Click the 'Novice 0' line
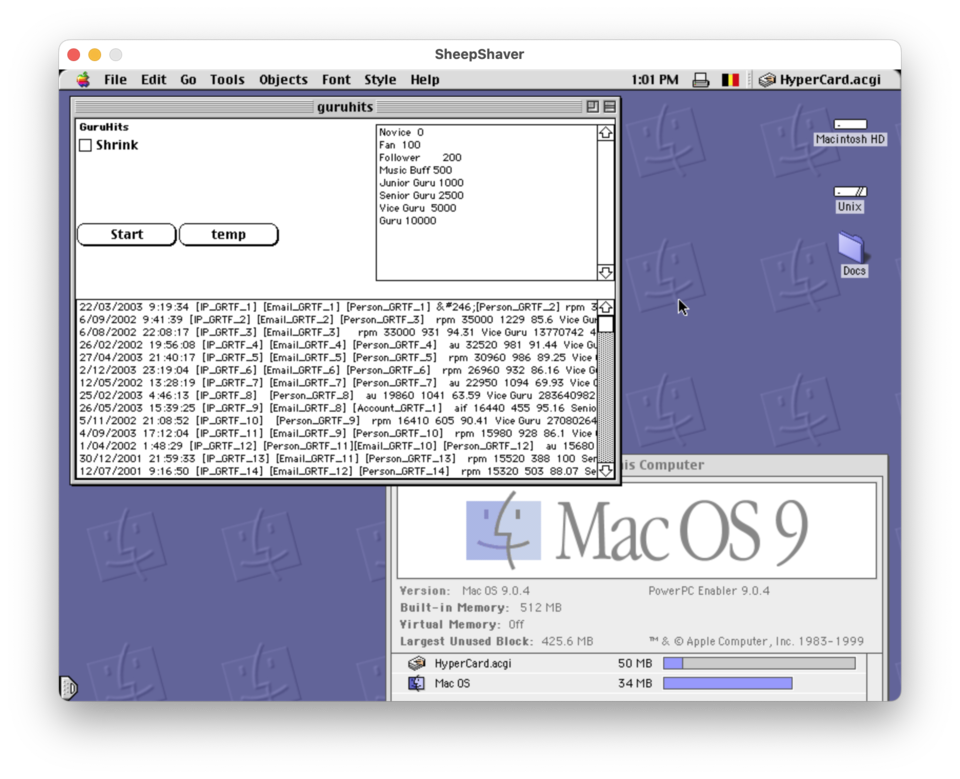The width and height of the screenshot is (960, 779). point(401,132)
